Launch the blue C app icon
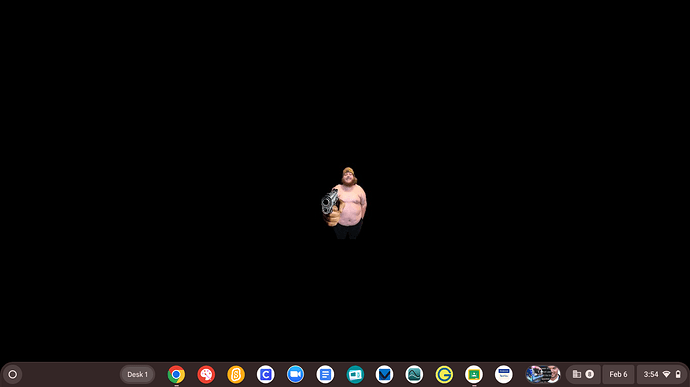690x387 pixels. coord(265,375)
